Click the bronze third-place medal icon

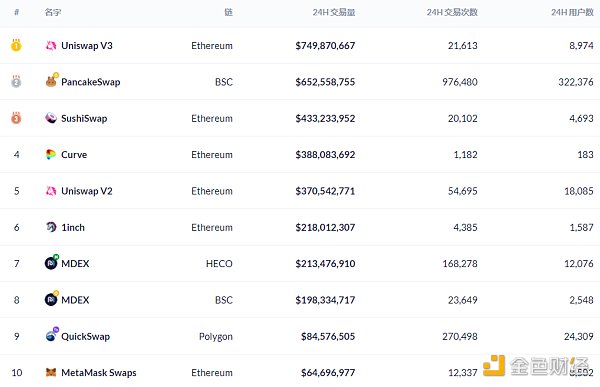click(16, 118)
